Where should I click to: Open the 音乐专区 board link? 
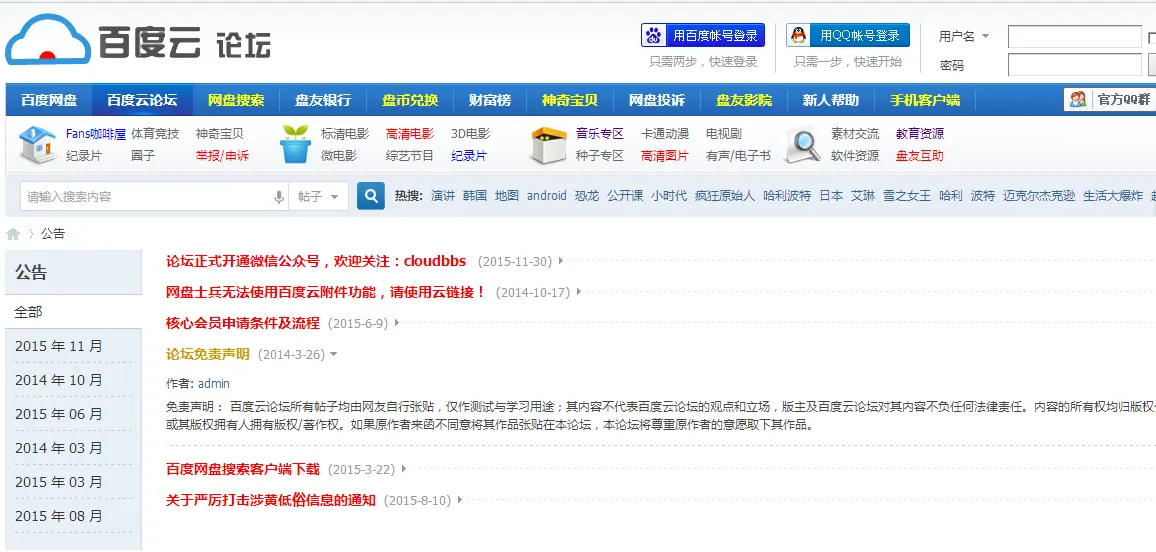[x=599, y=133]
